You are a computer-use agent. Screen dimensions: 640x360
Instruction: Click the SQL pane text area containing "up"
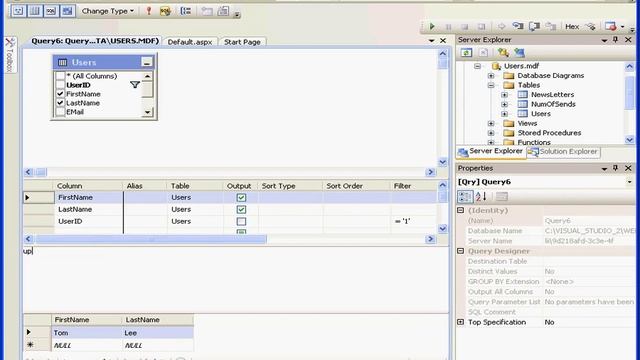tap(236, 279)
